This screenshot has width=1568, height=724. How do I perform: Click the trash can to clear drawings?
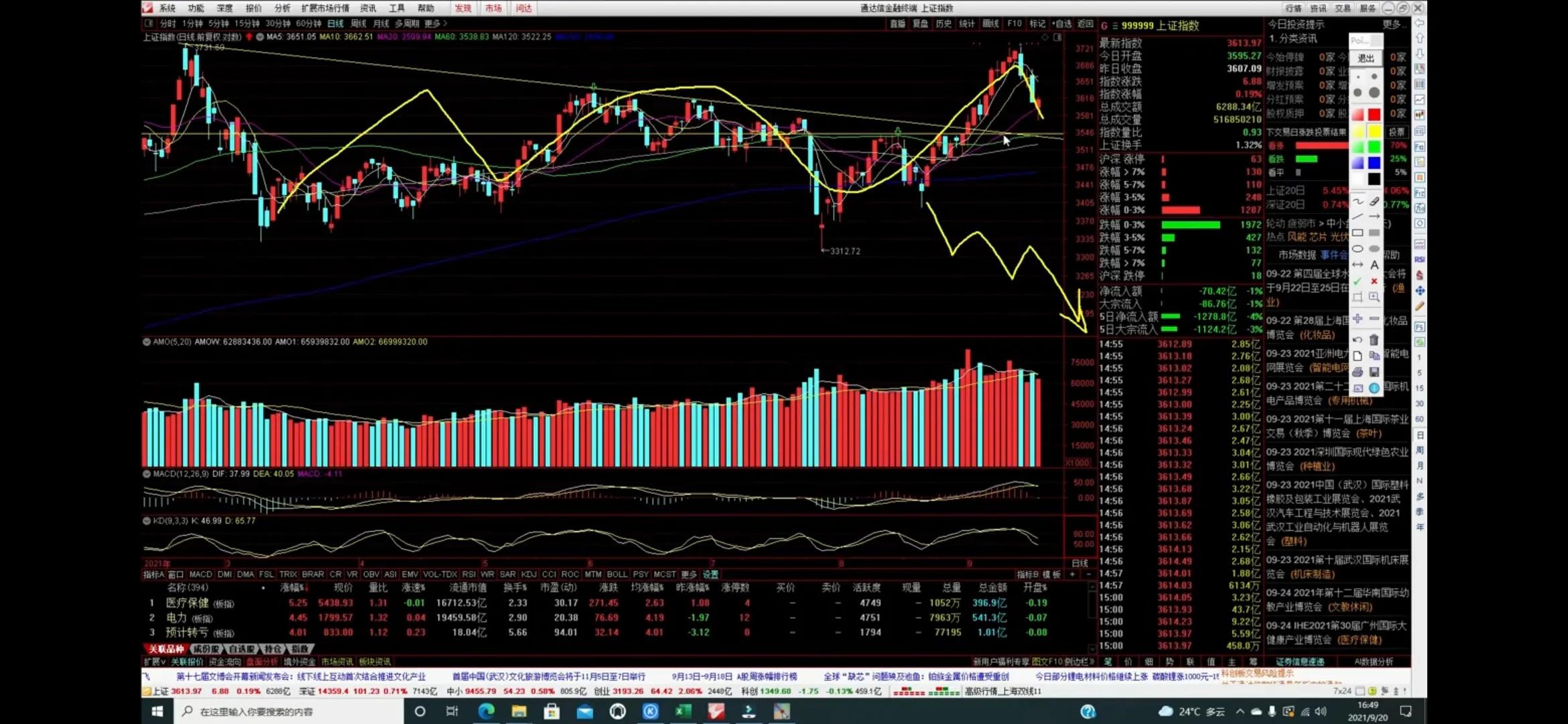click(x=1374, y=340)
